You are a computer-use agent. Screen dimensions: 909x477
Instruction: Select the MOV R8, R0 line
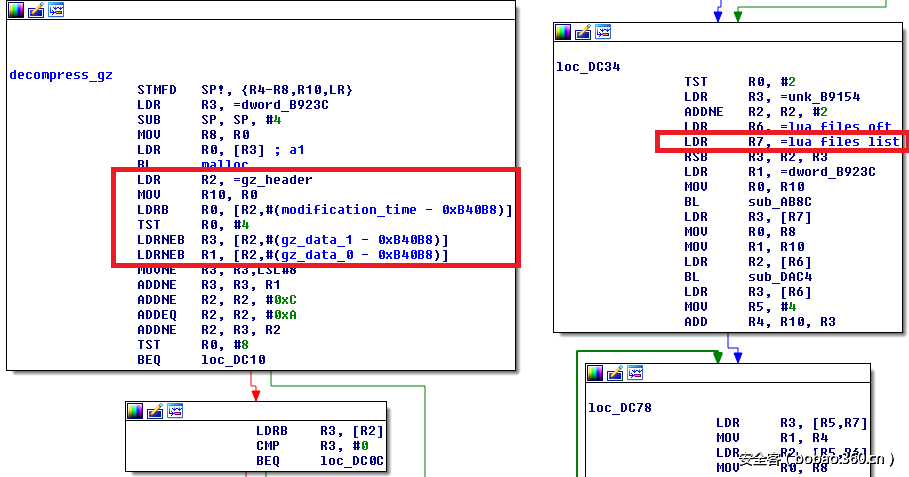click(193, 135)
